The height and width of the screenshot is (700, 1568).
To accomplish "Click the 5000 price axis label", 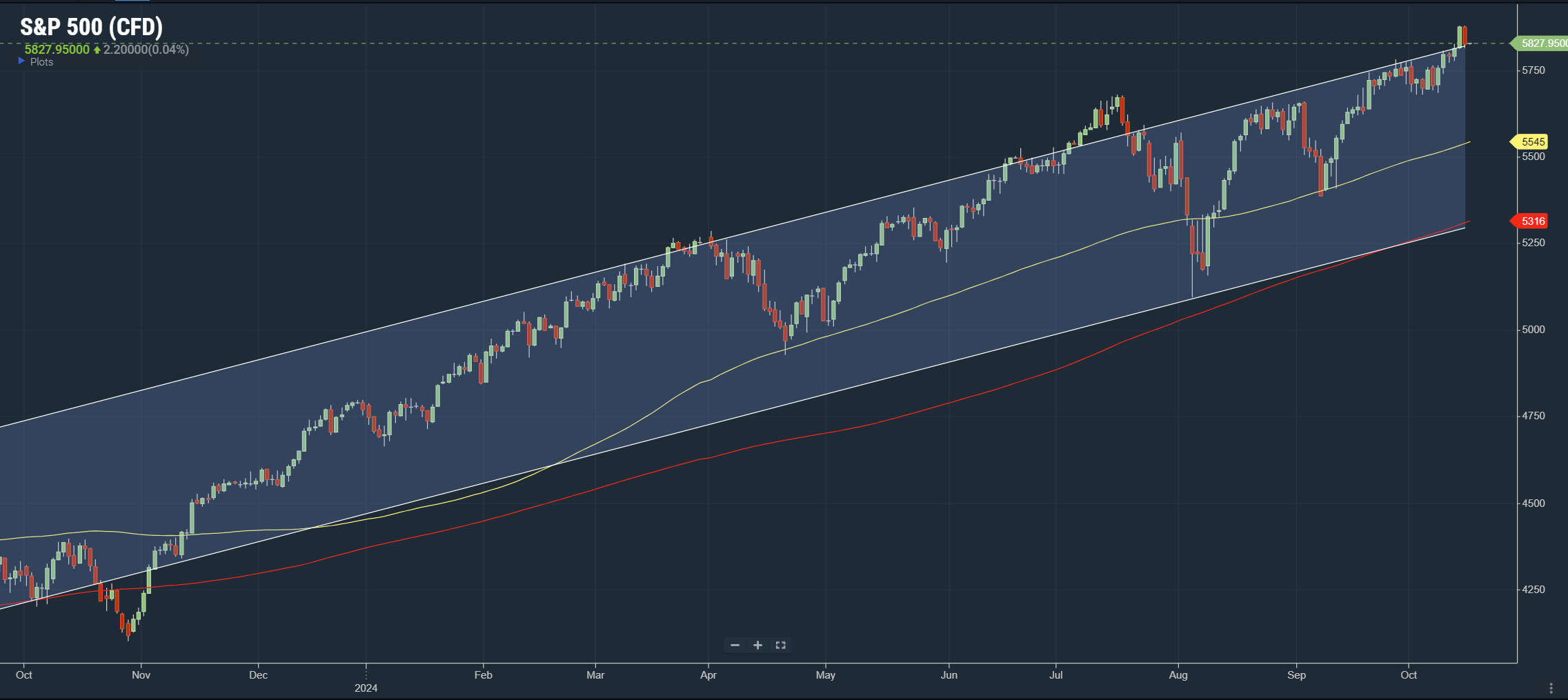I will [x=1534, y=330].
